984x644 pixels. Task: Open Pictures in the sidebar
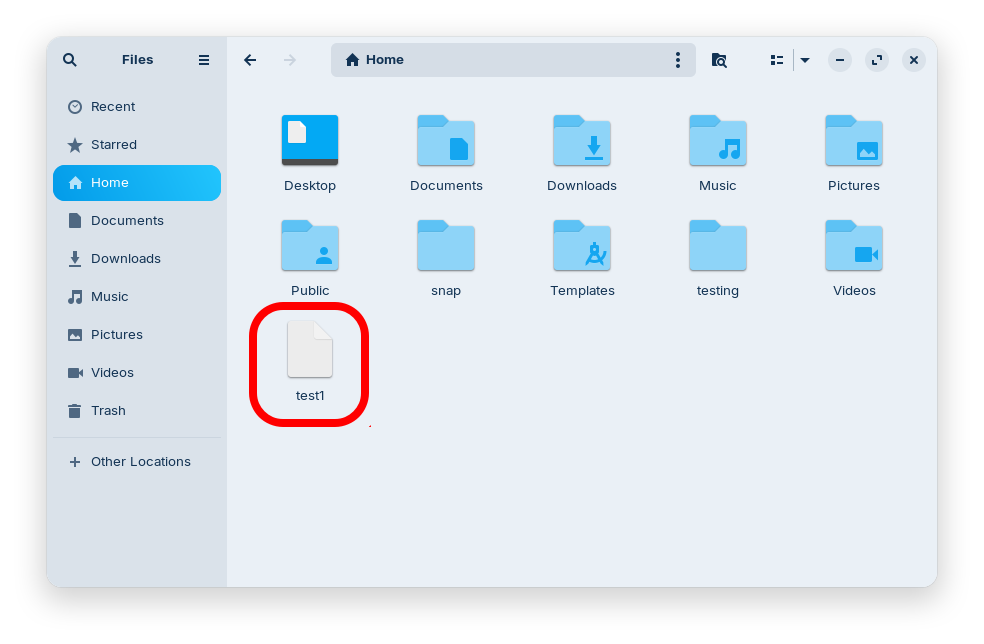[x=137, y=335]
